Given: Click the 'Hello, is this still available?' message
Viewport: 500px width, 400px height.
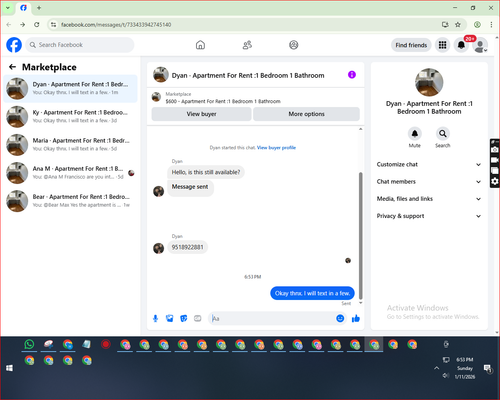Looking at the screenshot, I should [206, 172].
